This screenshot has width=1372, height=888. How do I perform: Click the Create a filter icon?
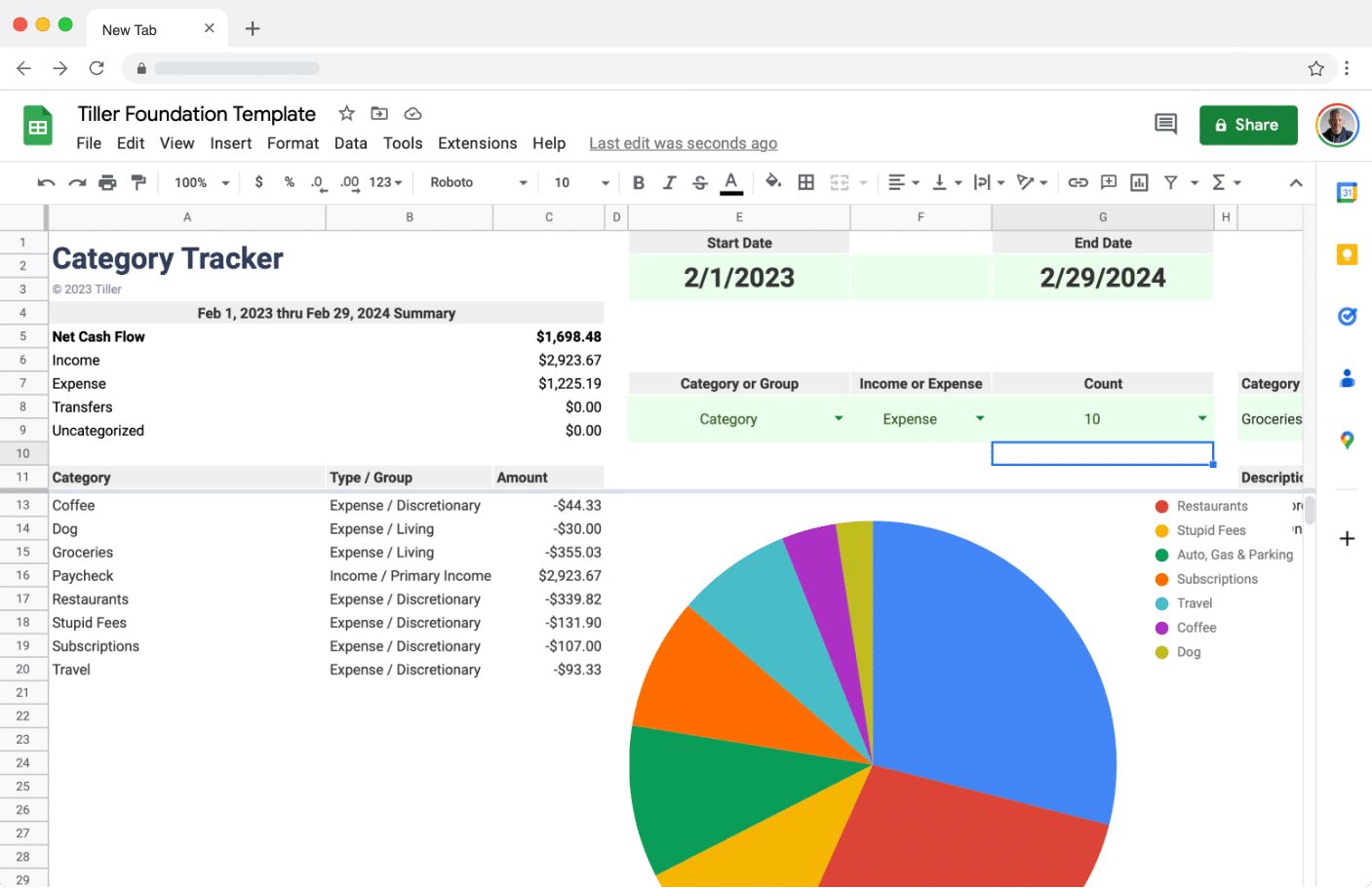point(1171,182)
